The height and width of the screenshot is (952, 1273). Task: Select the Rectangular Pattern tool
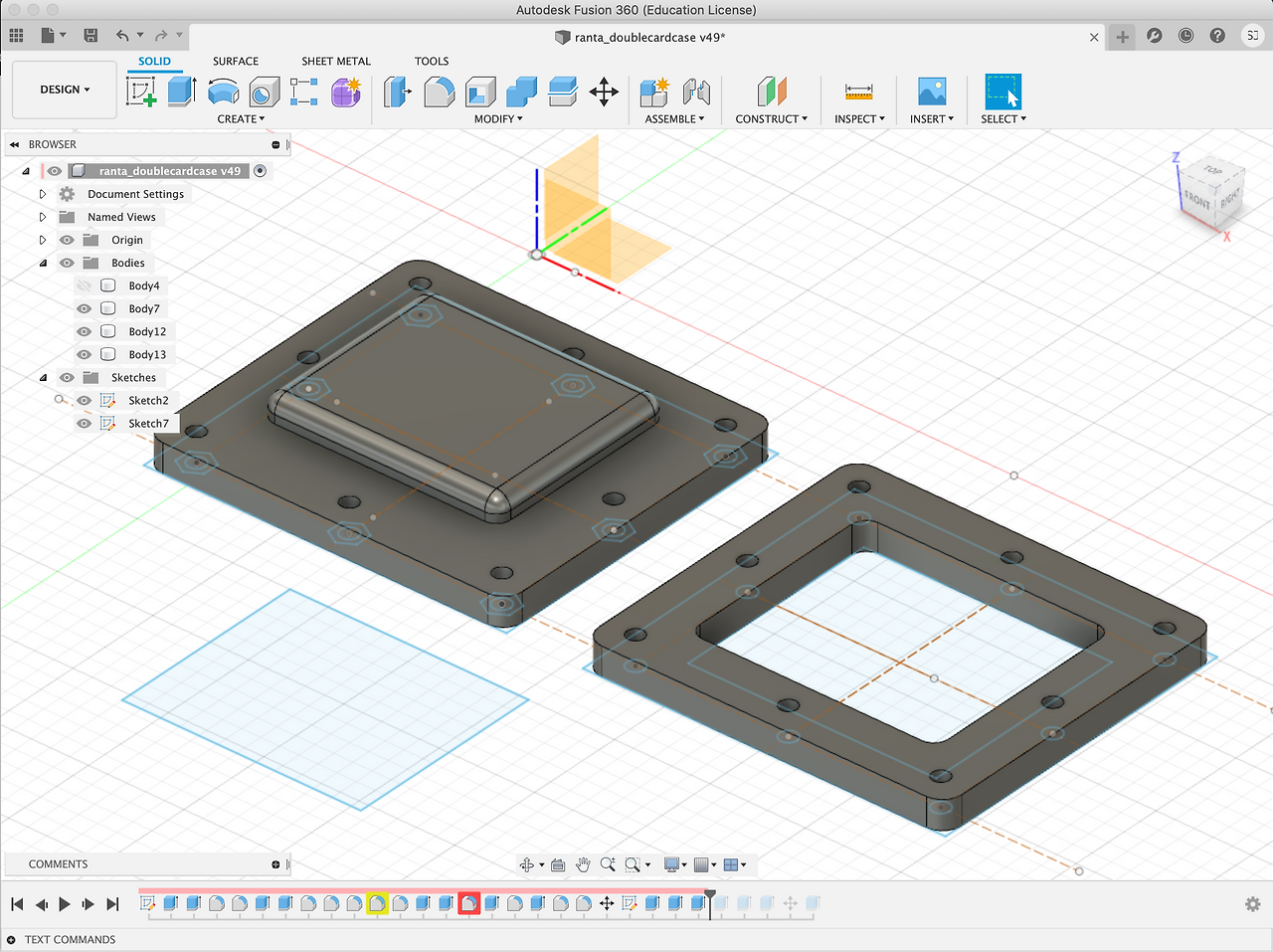coord(304,92)
